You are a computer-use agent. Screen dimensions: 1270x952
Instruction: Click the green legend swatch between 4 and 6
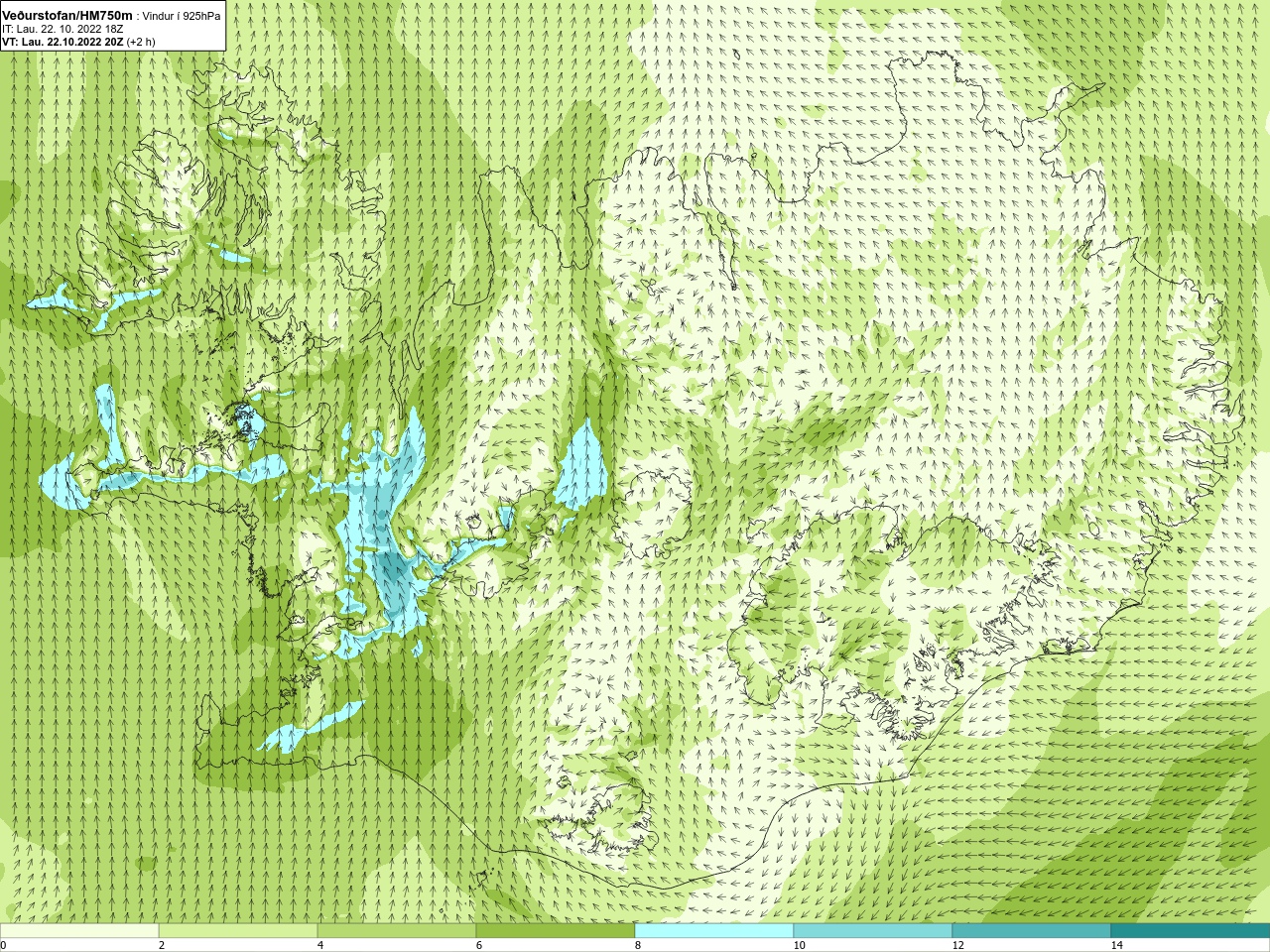coord(397,931)
